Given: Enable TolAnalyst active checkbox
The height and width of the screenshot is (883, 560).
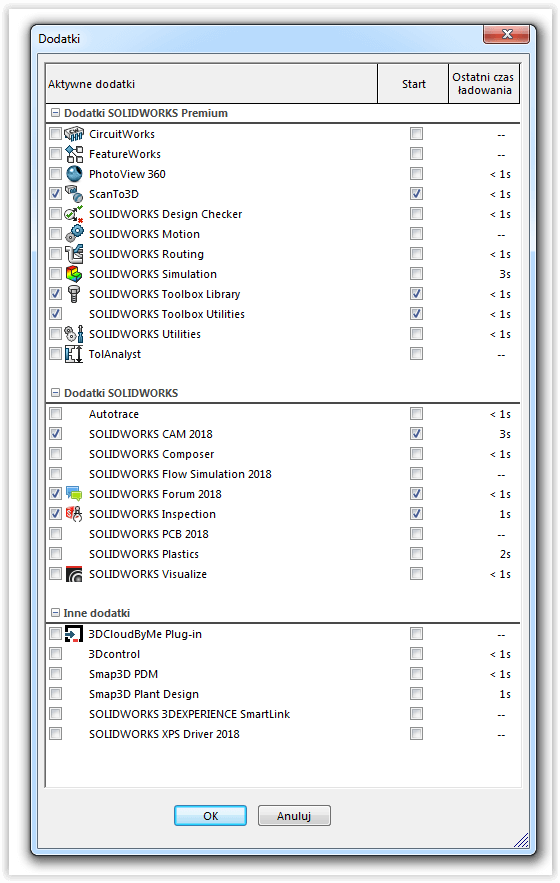Looking at the screenshot, I should (x=55, y=354).
